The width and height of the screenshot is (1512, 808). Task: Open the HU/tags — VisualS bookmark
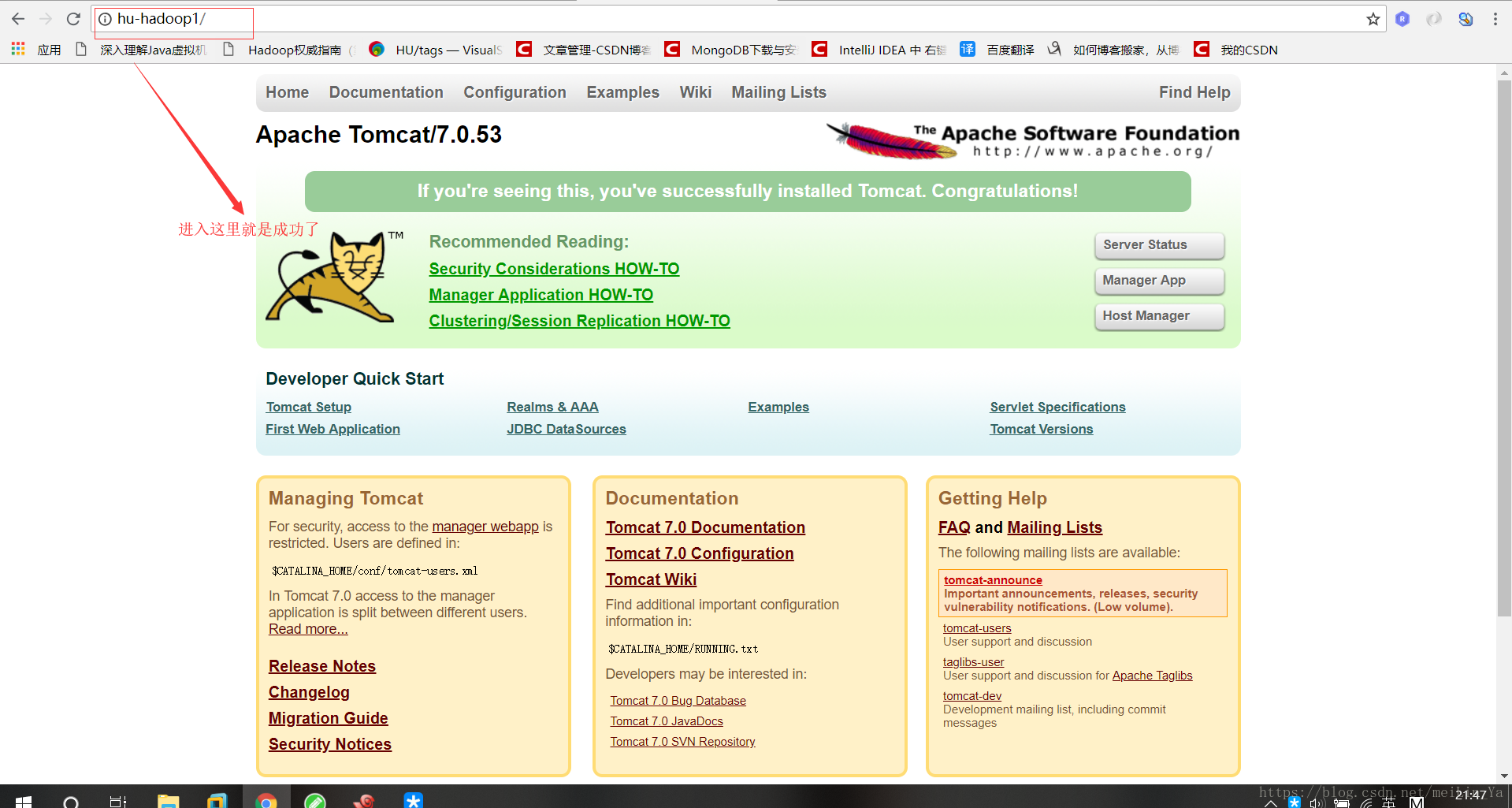point(436,50)
